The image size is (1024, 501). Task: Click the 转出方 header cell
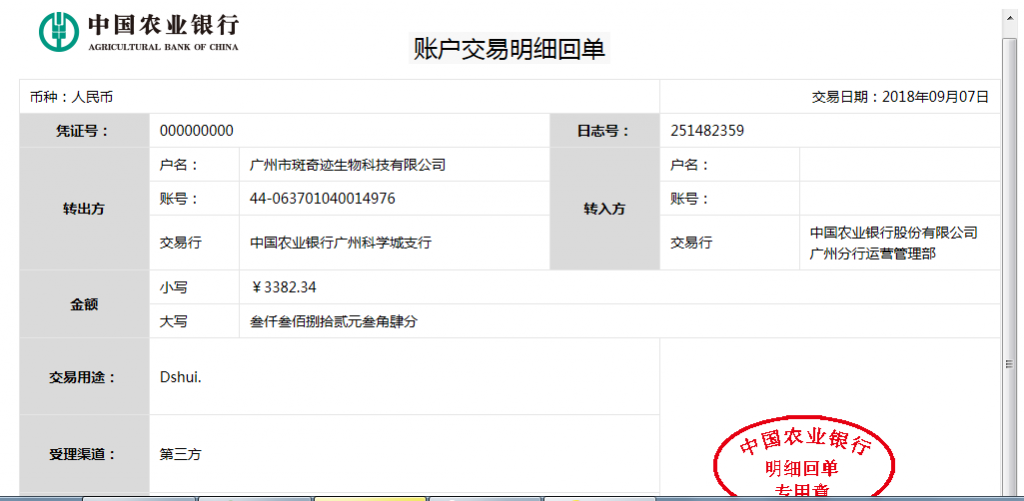85,208
